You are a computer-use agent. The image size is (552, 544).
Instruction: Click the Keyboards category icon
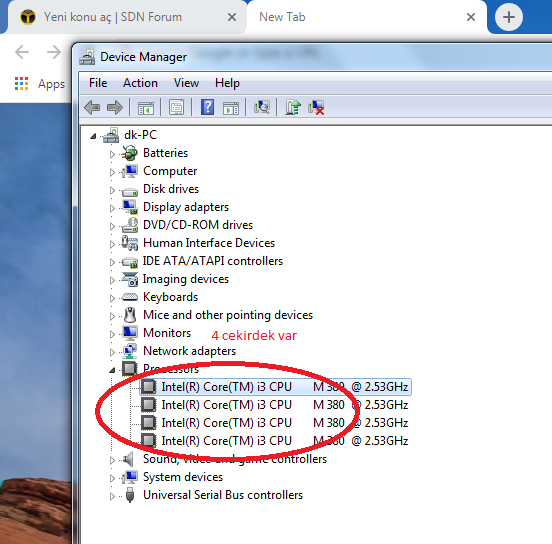point(130,297)
